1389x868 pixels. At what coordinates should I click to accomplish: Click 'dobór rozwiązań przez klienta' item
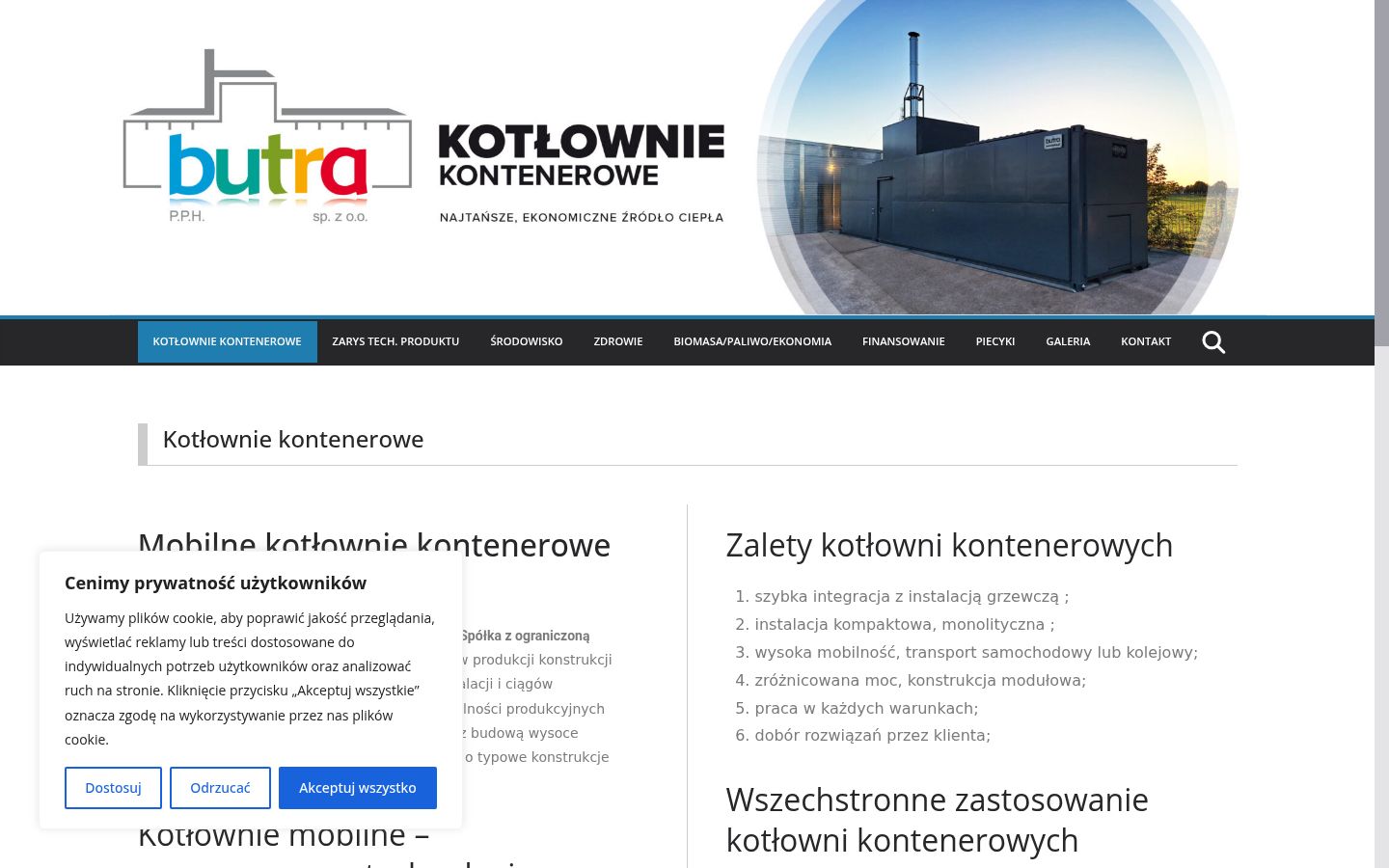click(x=872, y=736)
